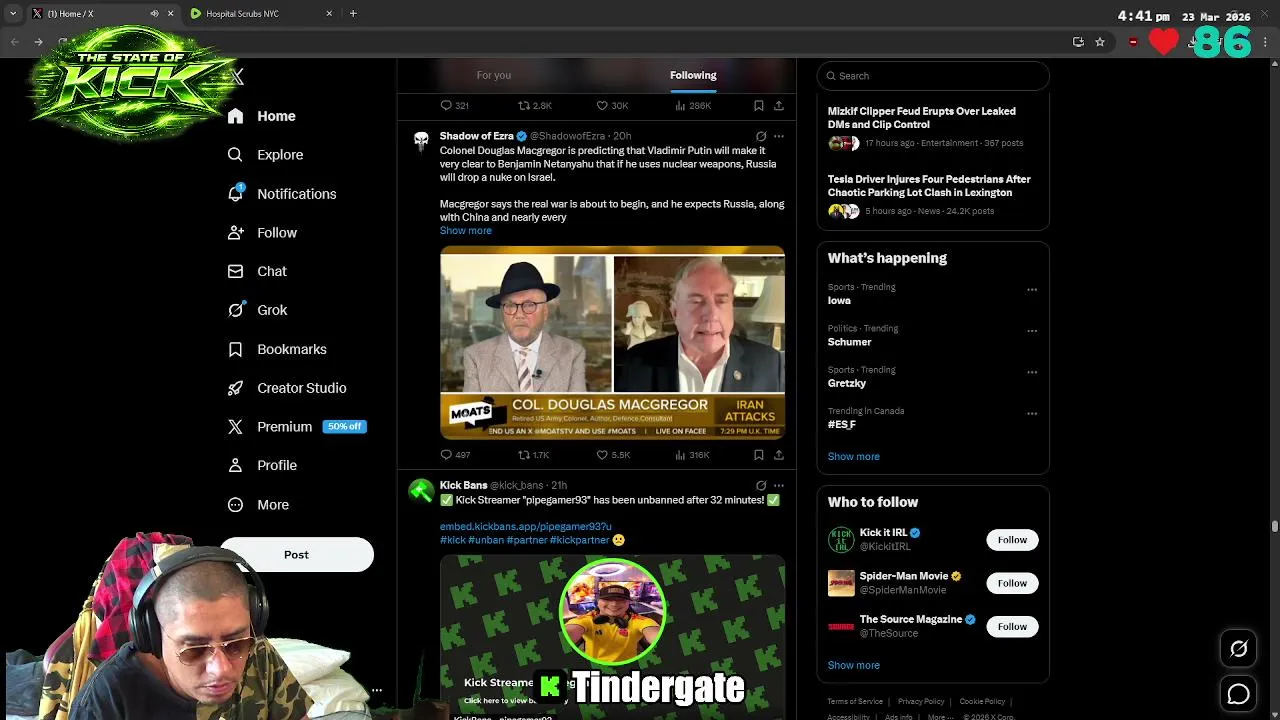Expand Show more in Macgregor post
The height and width of the screenshot is (720, 1280).
(x=466, y=231)
